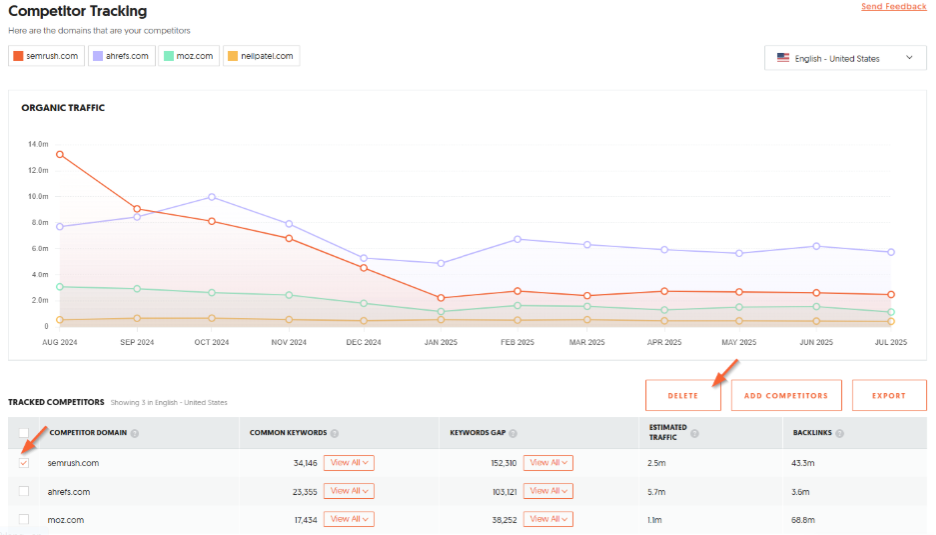
Task: Click the Delete button
Action: pyautogui.click(x=683, y=395)
